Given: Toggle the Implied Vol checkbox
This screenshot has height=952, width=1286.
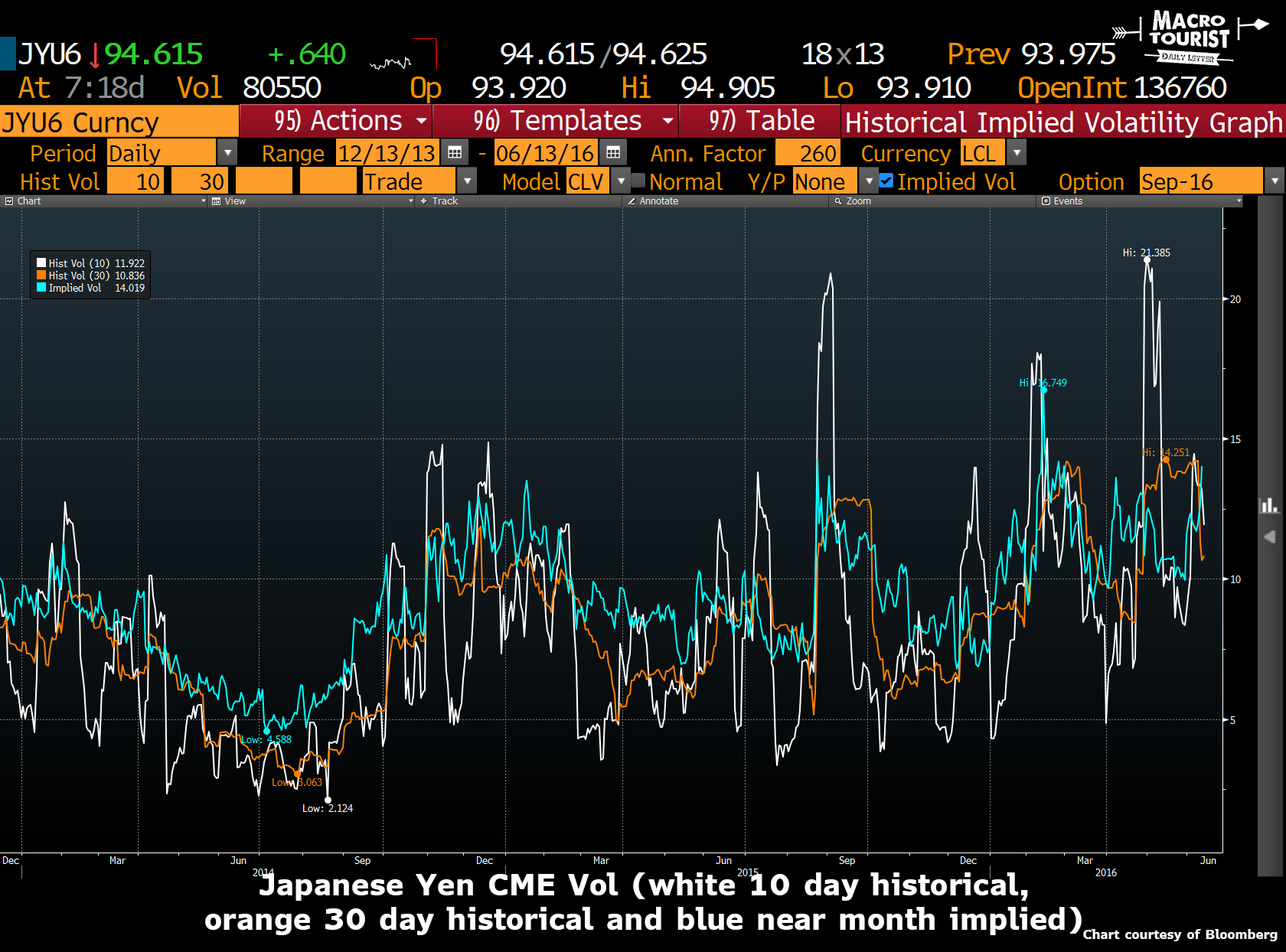Looking at the screenshot, I should point(886,181).
